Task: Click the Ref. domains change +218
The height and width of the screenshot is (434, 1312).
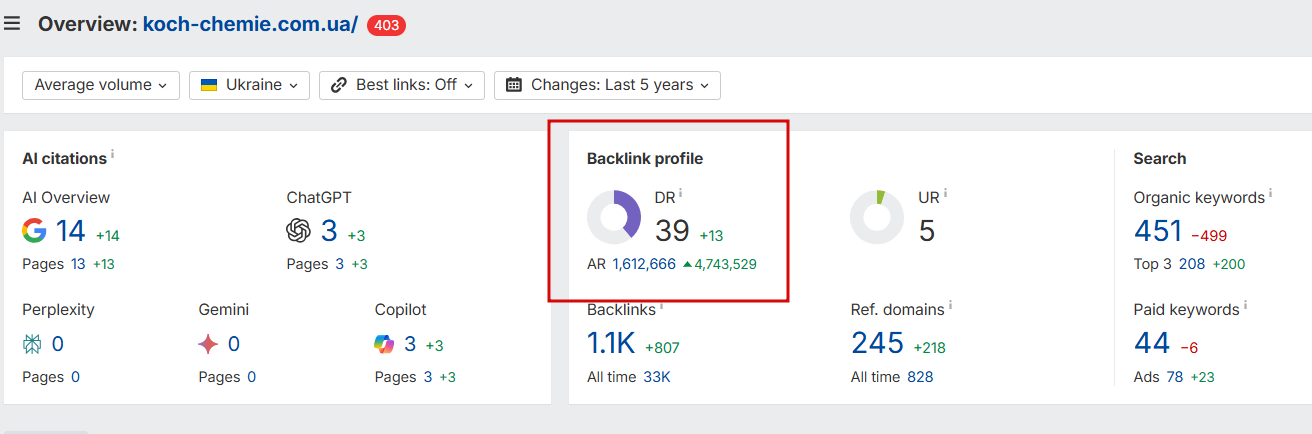Action: click(x=929, y=348)
